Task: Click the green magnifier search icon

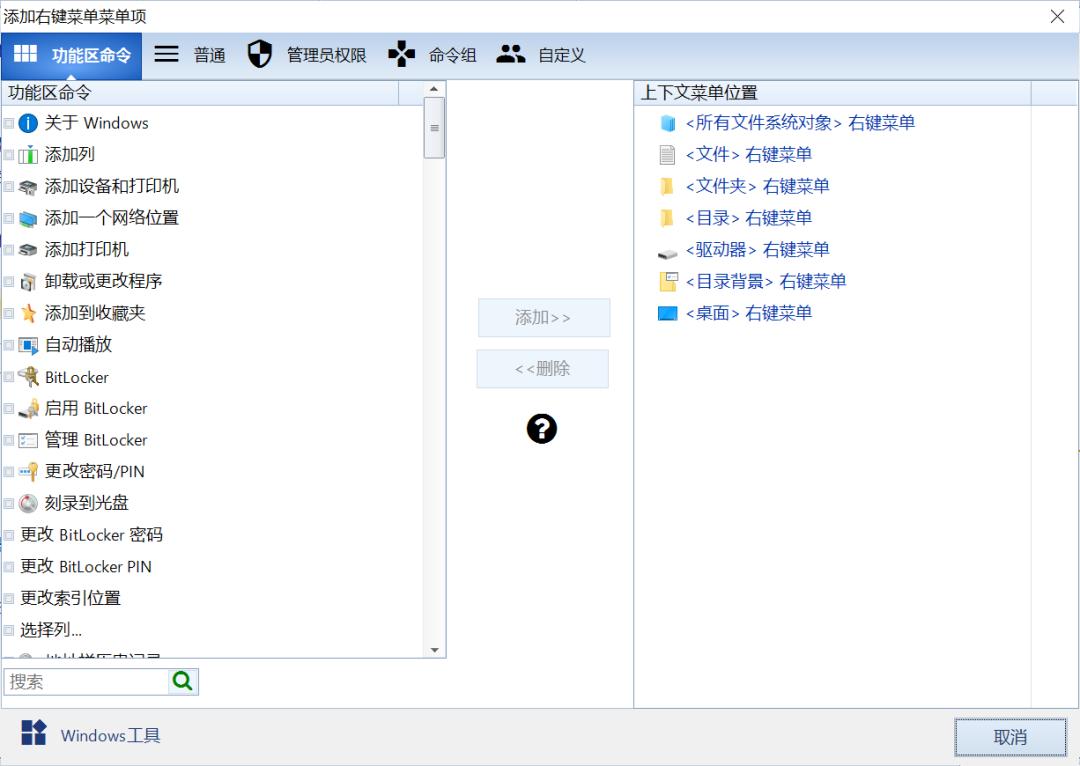Action: pyautogui.click(x=184, y=681)
